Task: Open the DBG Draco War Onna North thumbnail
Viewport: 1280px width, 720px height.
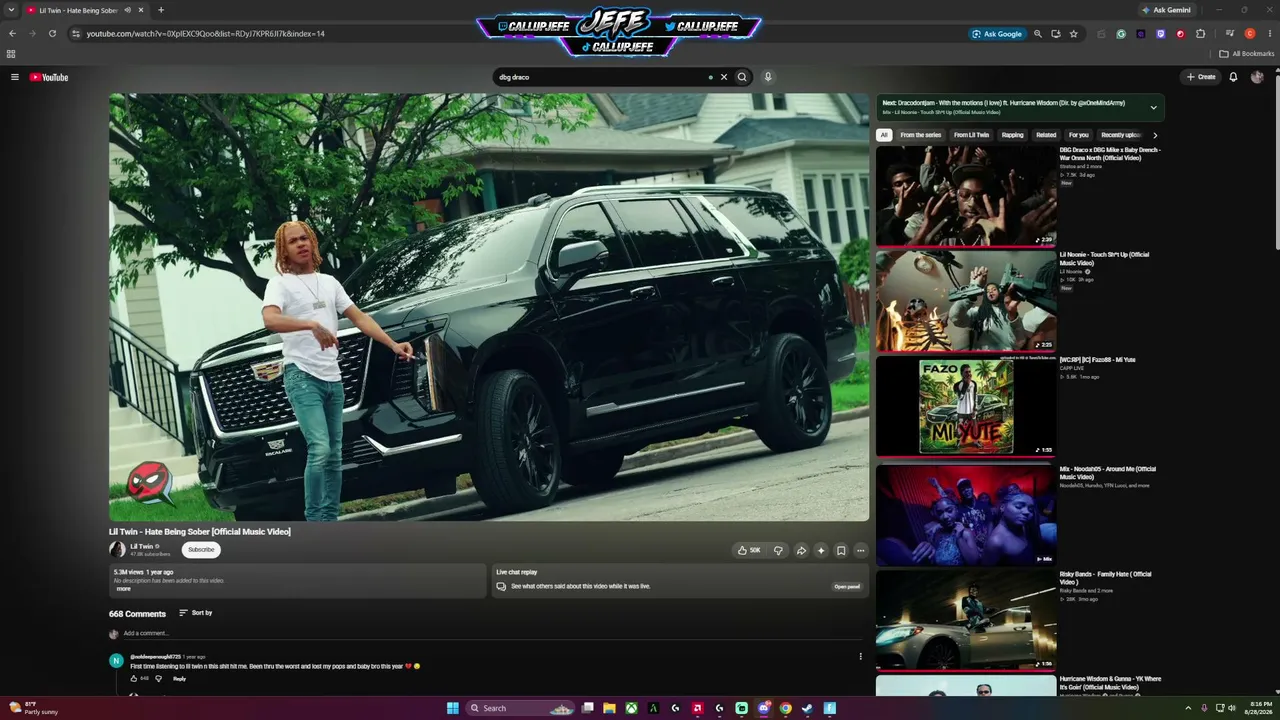Action: [966, 196]
